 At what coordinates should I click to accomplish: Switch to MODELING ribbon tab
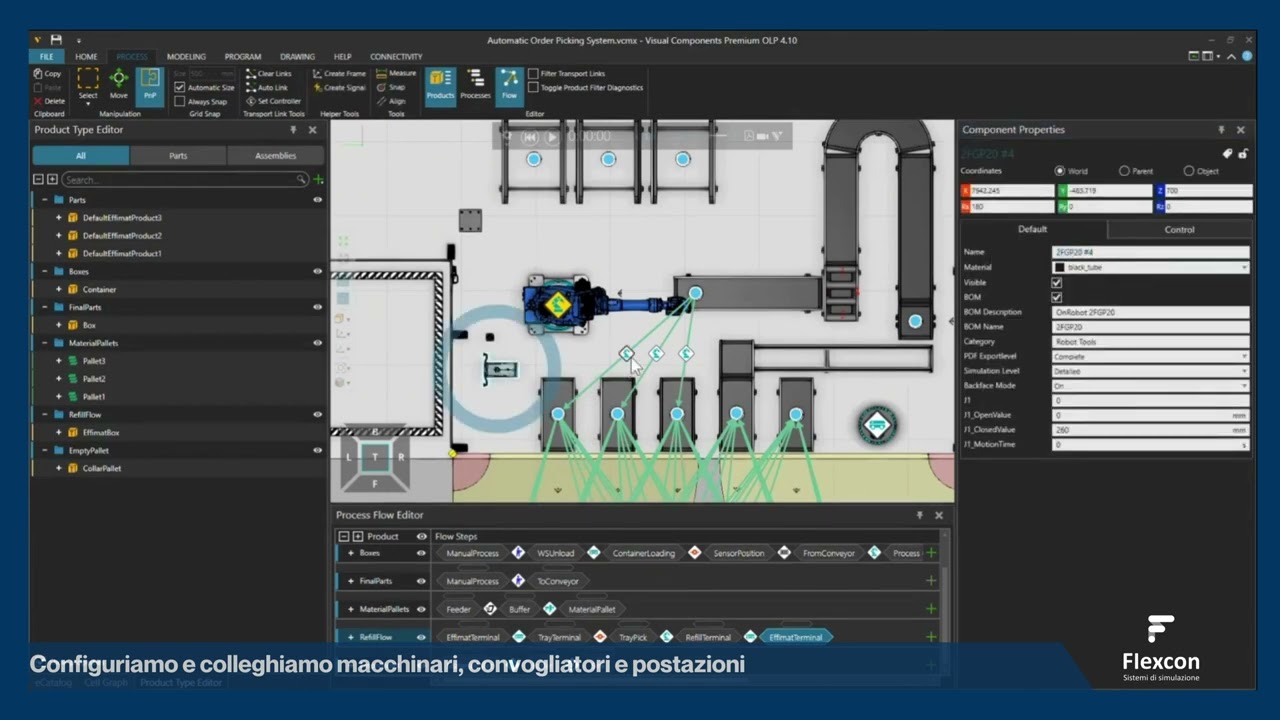tap(186, 57)
